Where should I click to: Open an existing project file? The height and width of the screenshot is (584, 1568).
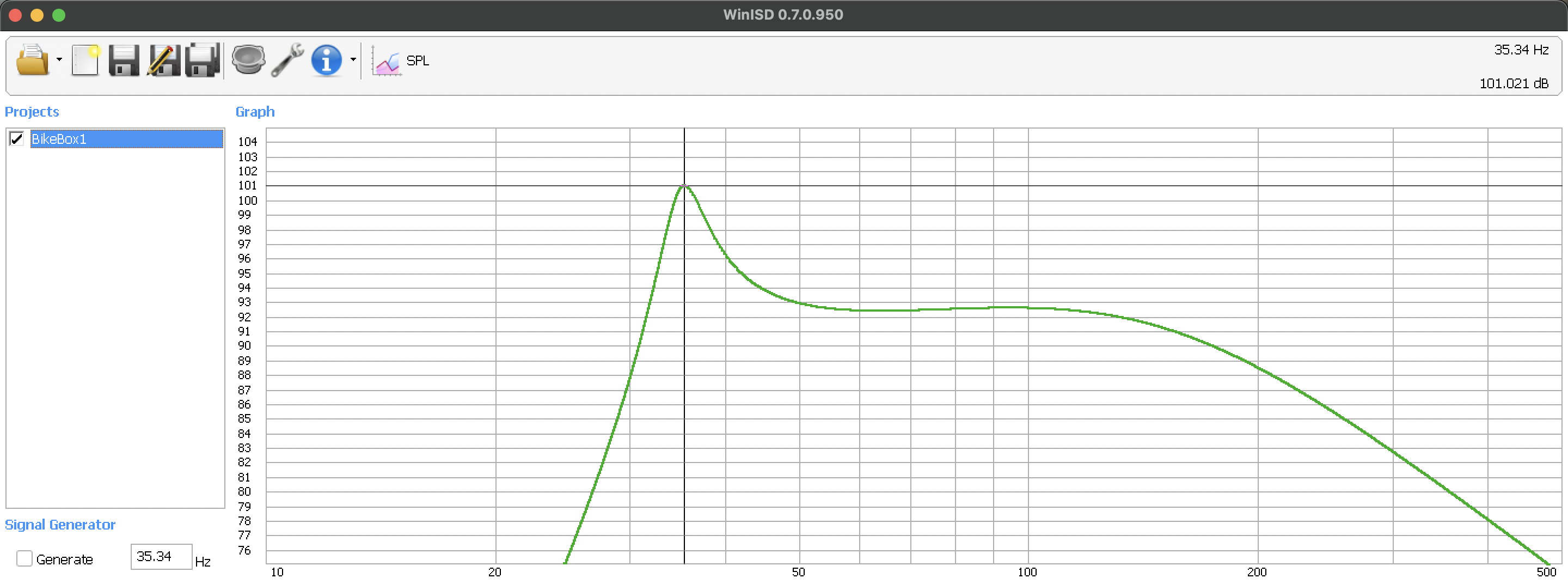click(x=33, y=60)
